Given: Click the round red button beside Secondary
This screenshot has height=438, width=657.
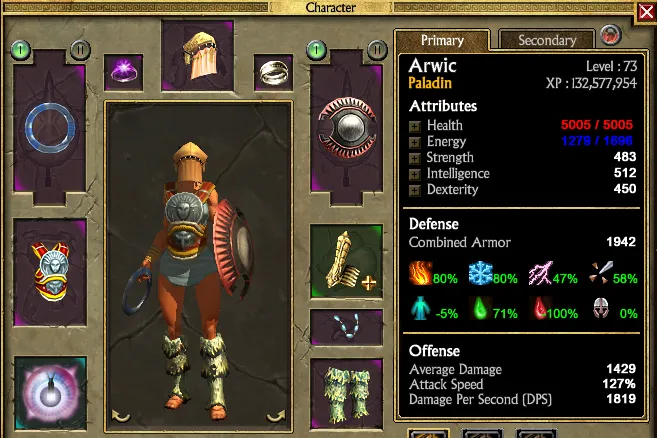Looking at the screenshot, I should pos(610,35).
